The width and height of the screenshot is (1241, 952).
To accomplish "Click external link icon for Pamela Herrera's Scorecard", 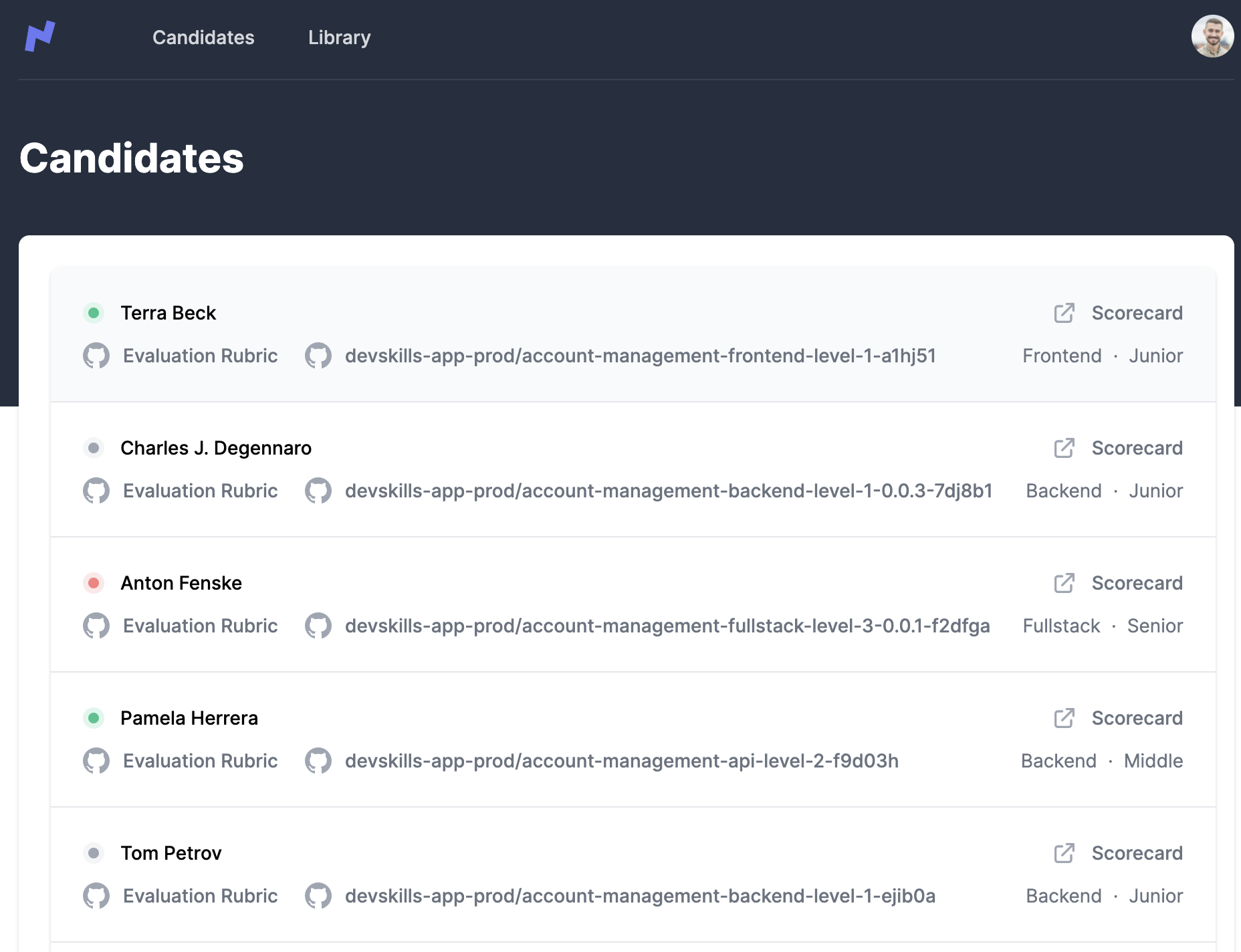I will 1064,718.
